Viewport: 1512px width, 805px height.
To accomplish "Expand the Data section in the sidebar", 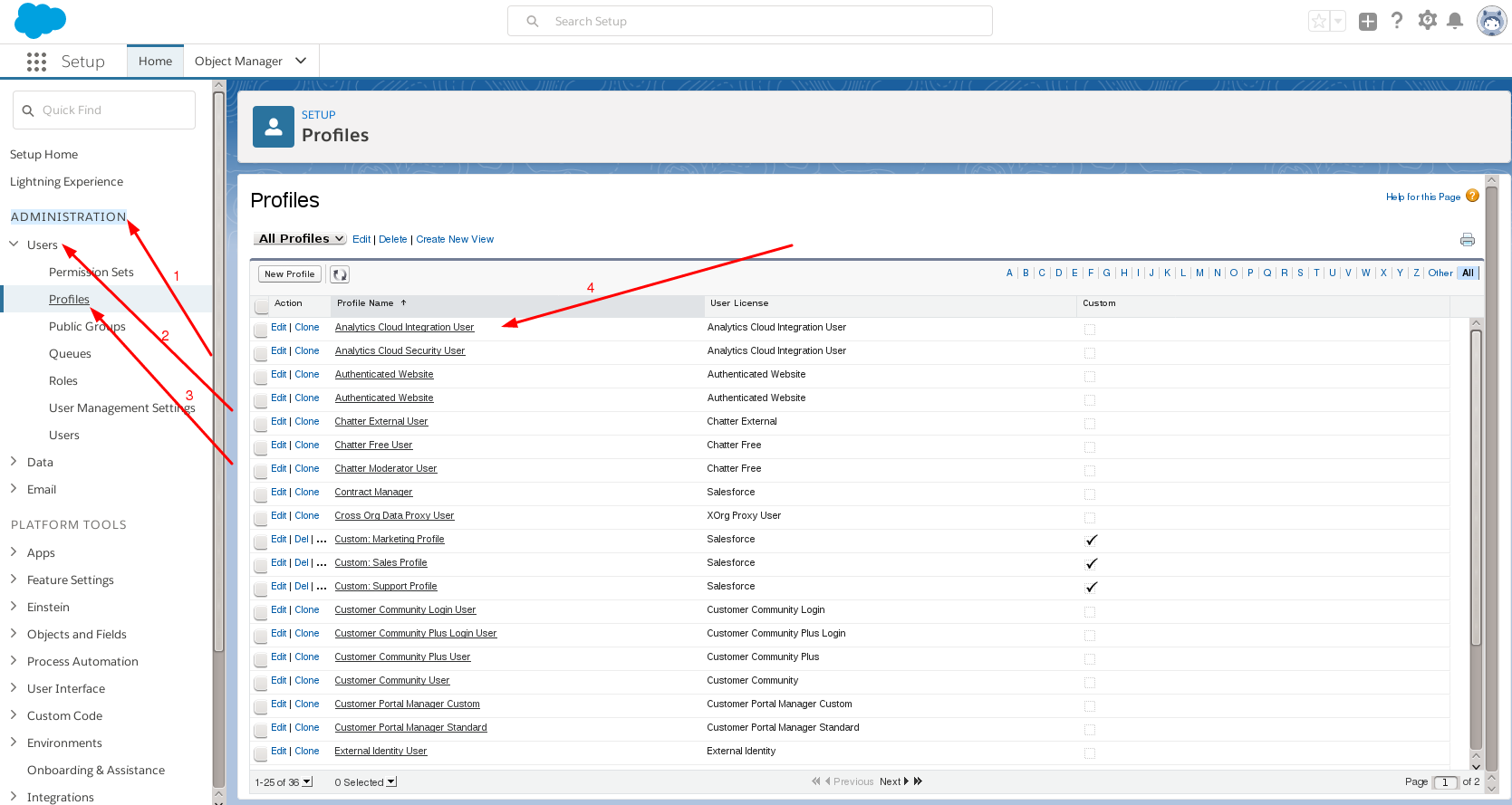I will 14,462.
